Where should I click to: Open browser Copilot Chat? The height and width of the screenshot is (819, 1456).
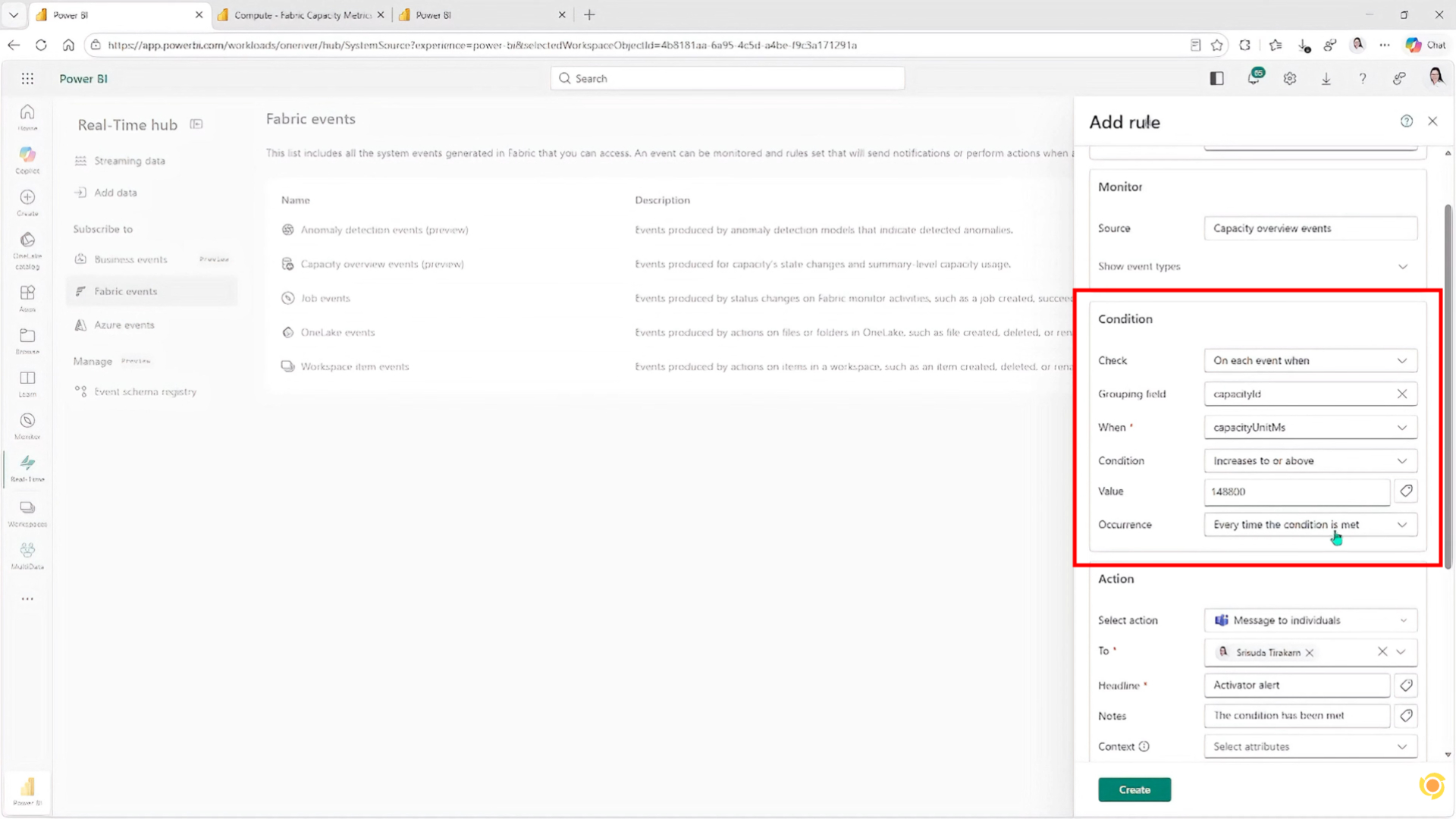point(1426,45)
